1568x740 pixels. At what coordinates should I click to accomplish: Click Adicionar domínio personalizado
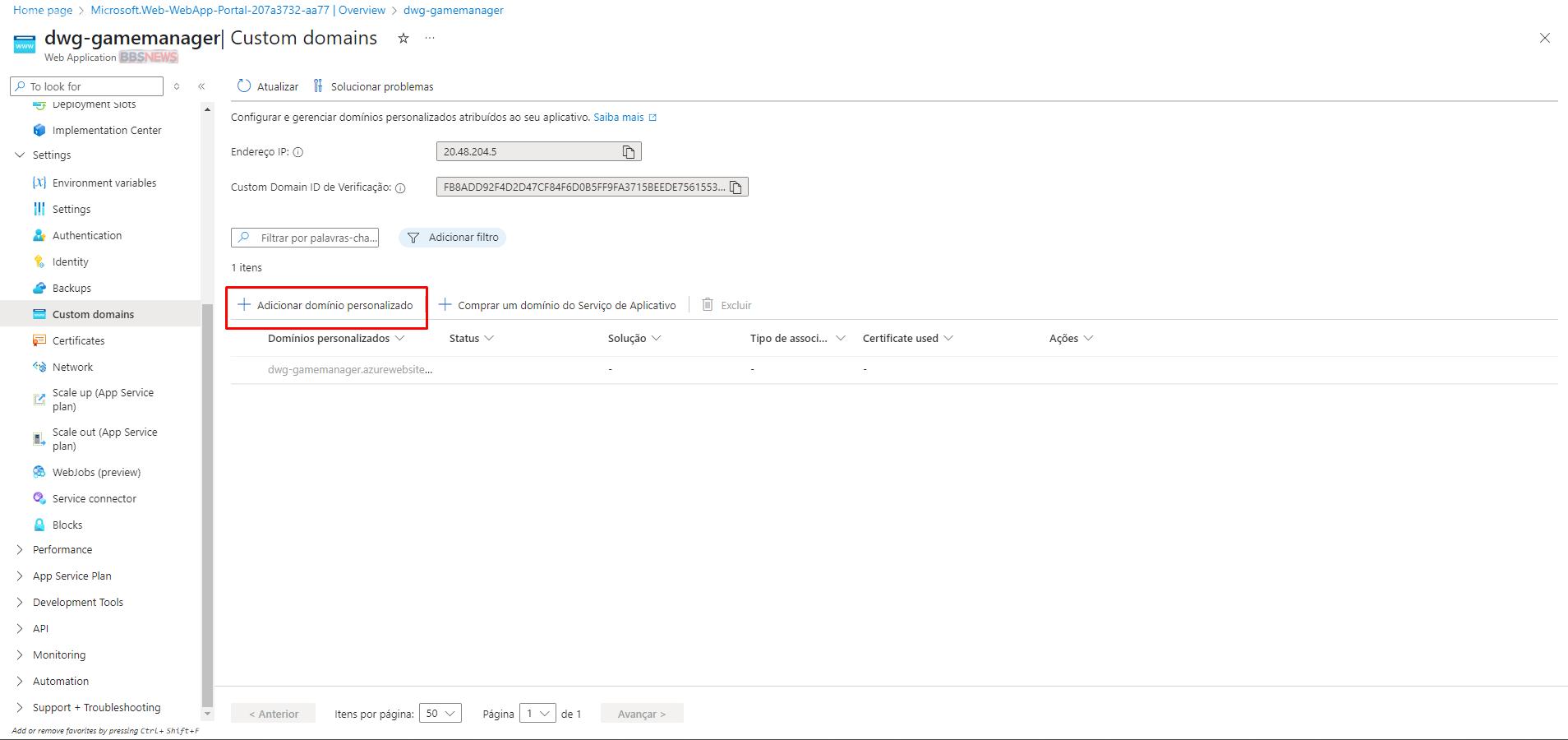pyautogui.click(x=326, y=305)
